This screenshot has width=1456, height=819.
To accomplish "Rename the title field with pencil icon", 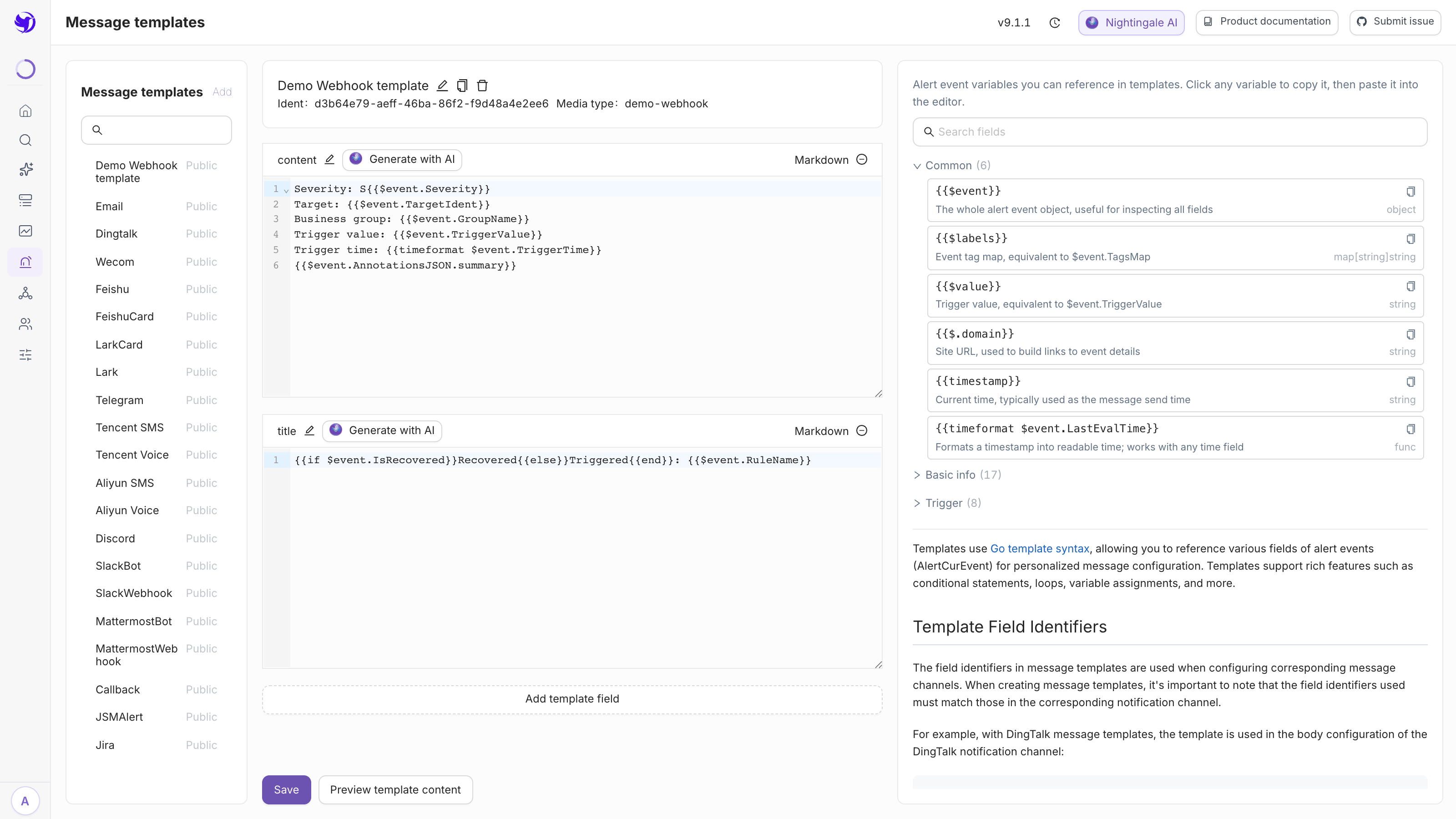I will [x=309, y=431].
